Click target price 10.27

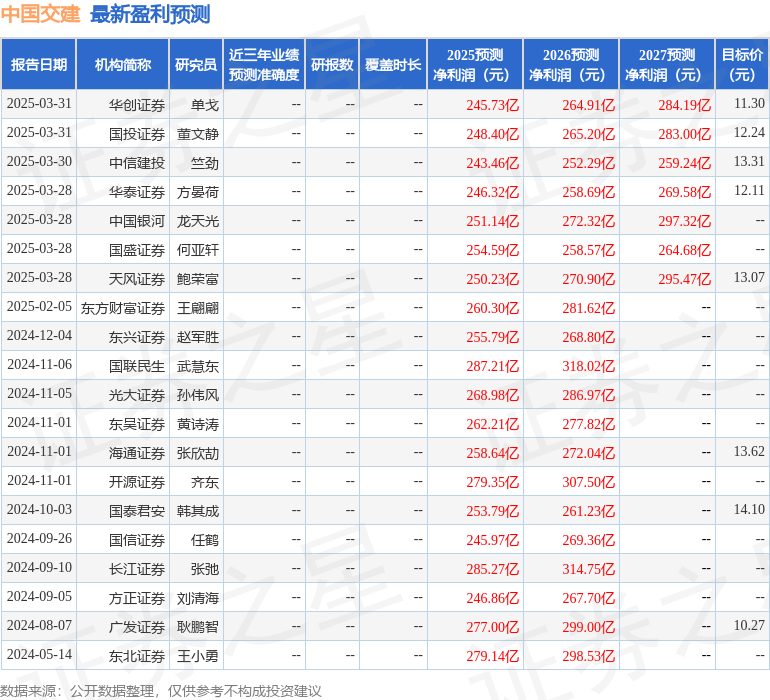pyautogui.click(x=749, y=625)
